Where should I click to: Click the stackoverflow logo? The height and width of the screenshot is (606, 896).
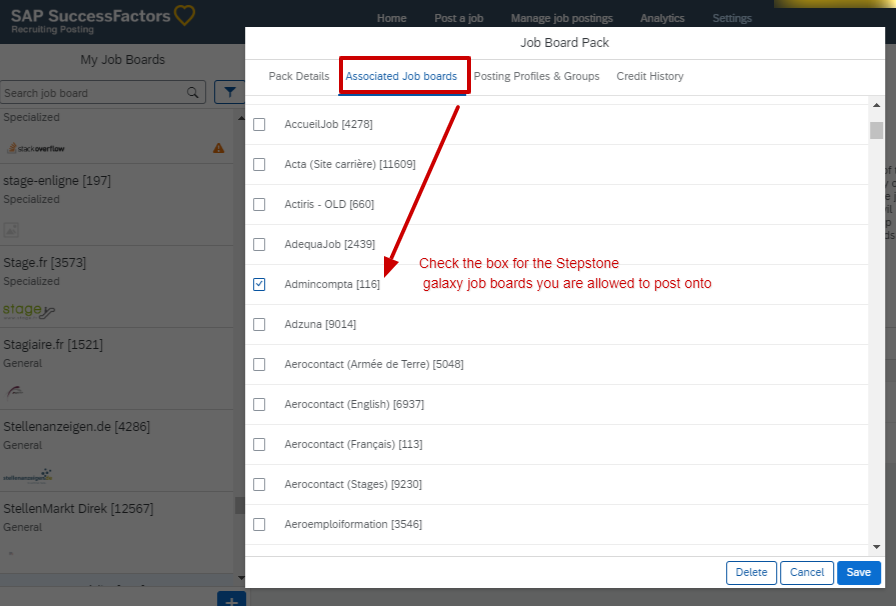click(x=35, y=149)
